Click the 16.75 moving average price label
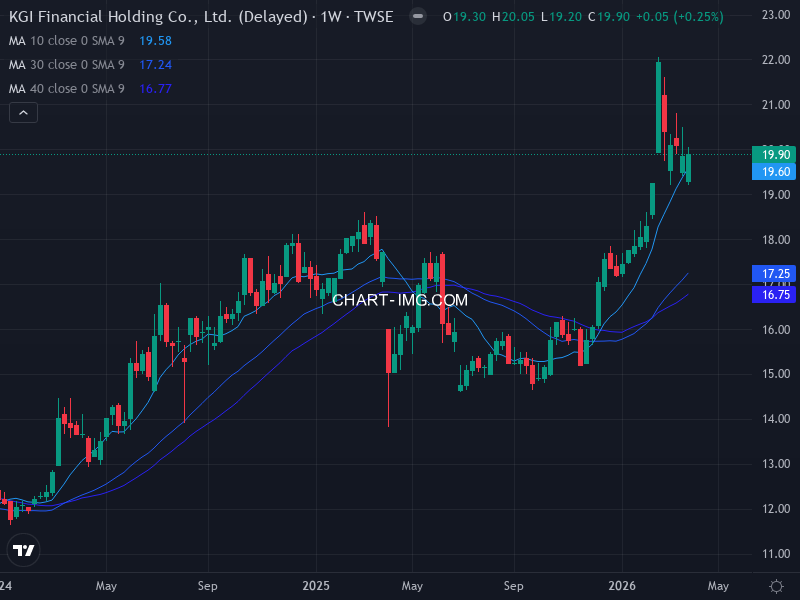The width and height of the screenshot is (800, 600). pyautogui.click(x=774, y=295)
